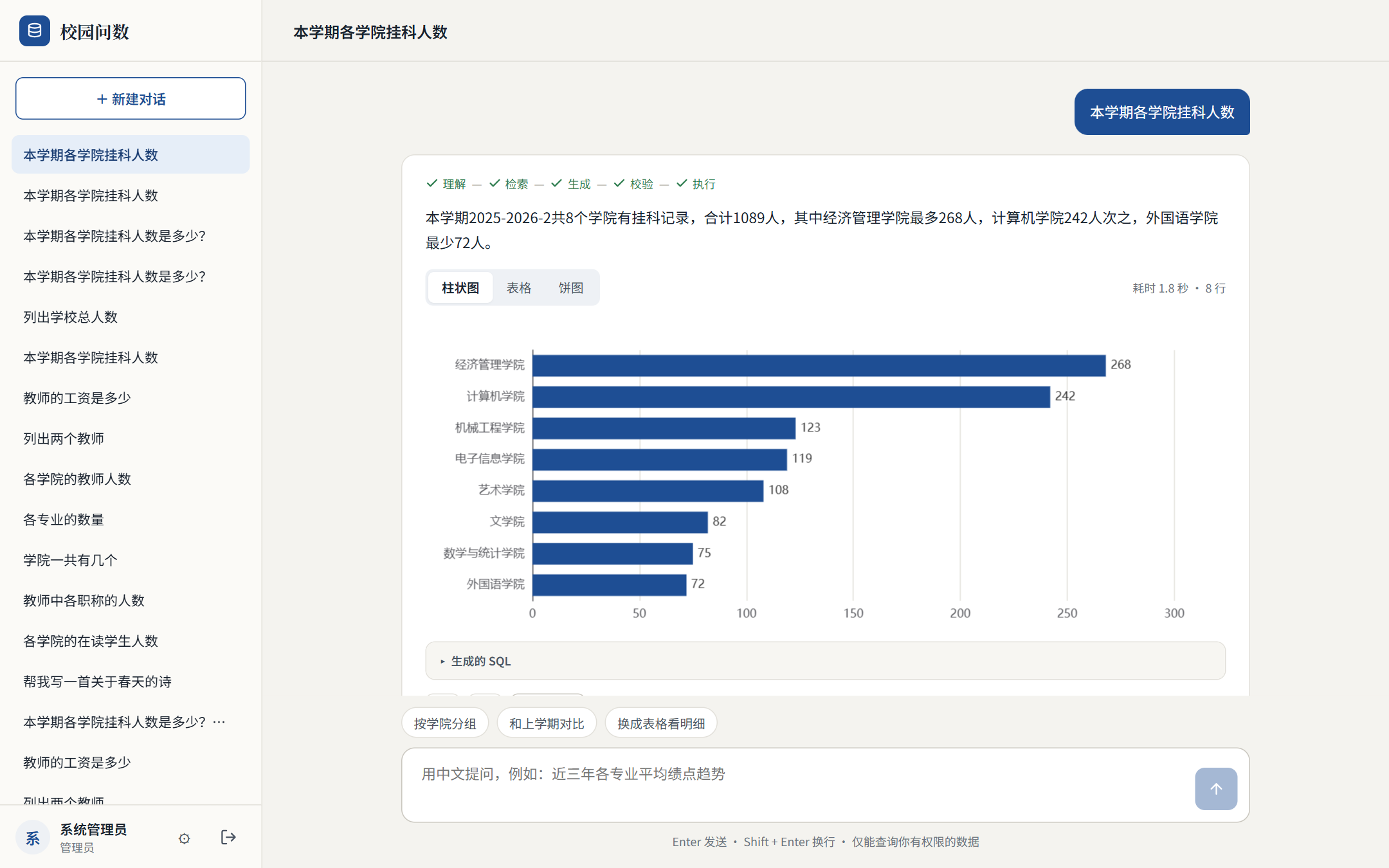Click the value label 242
Screen dimensions: 1389x868
(x=1065, y=396)
